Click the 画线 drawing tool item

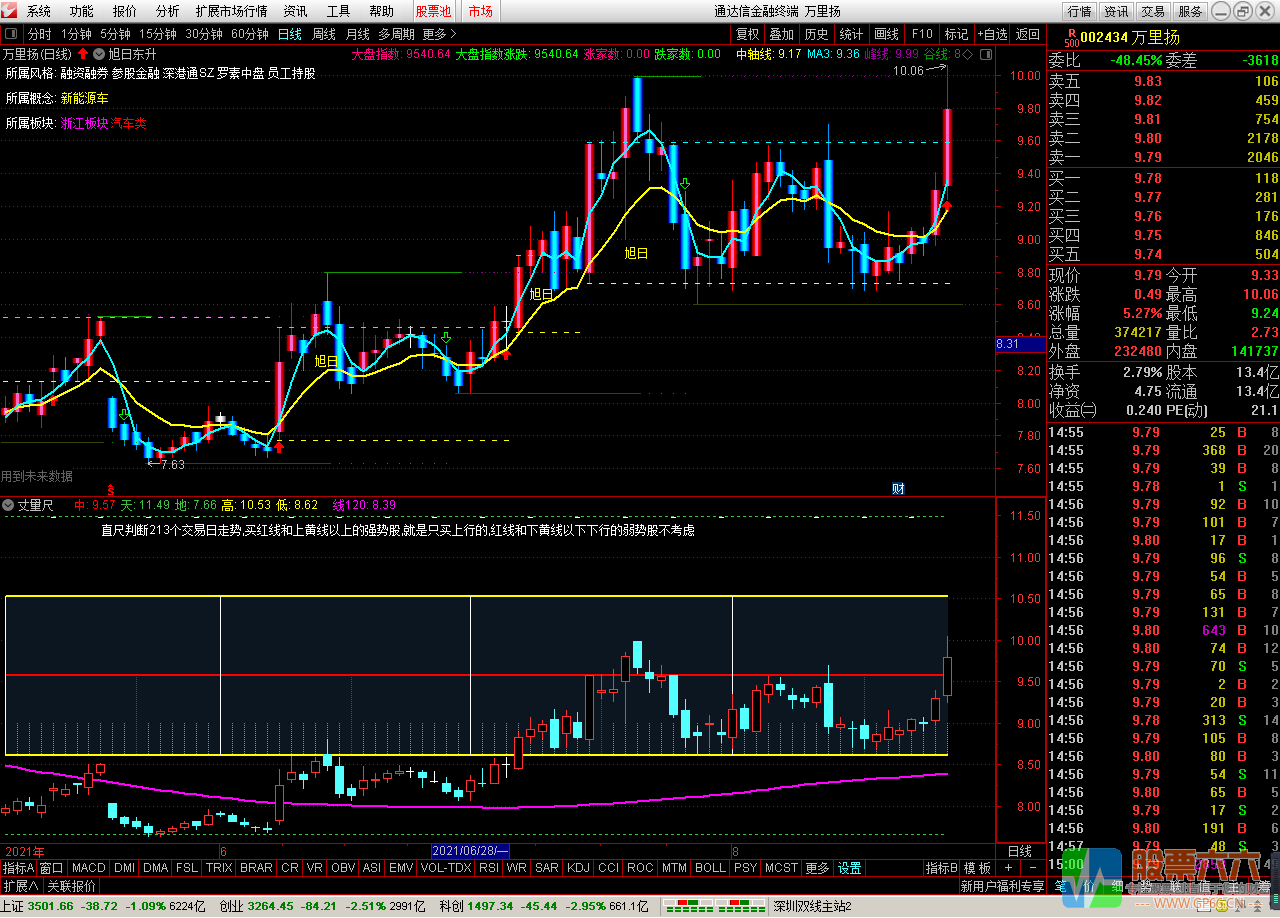pos(886,34)
